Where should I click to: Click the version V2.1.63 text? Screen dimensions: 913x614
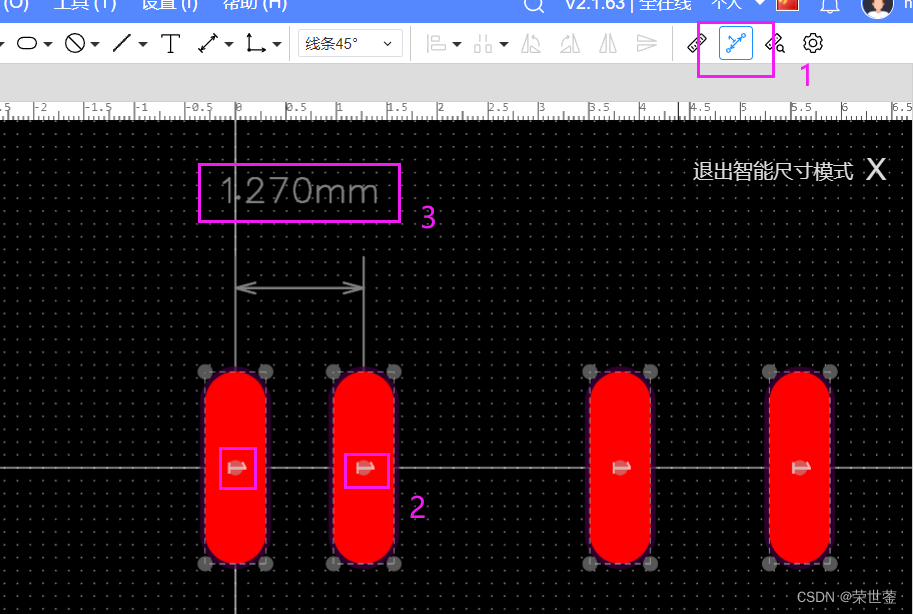click(x=594, y=5)
